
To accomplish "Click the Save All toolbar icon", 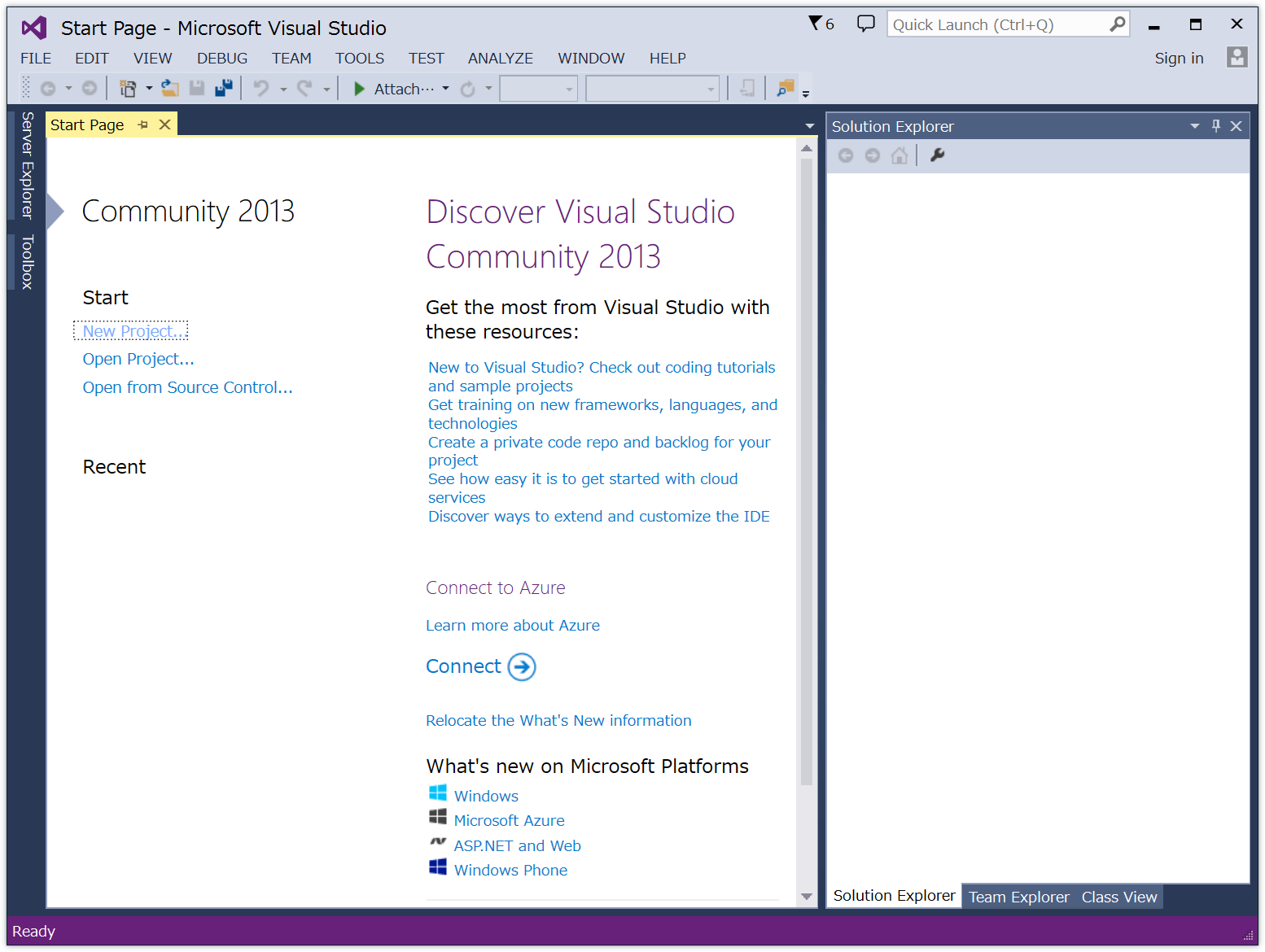I will pos(224,88).
